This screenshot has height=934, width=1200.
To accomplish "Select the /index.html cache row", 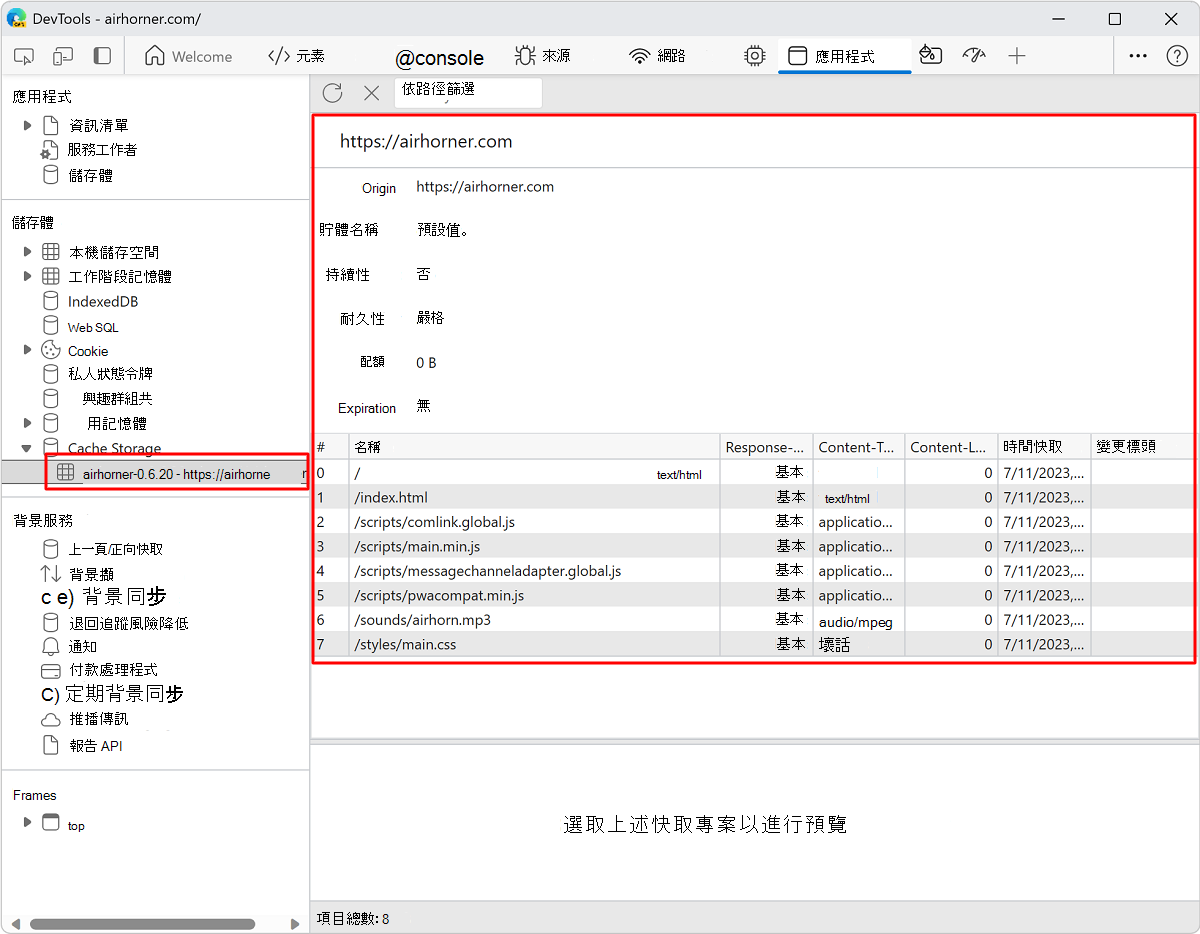I will (x=753, y=497).
